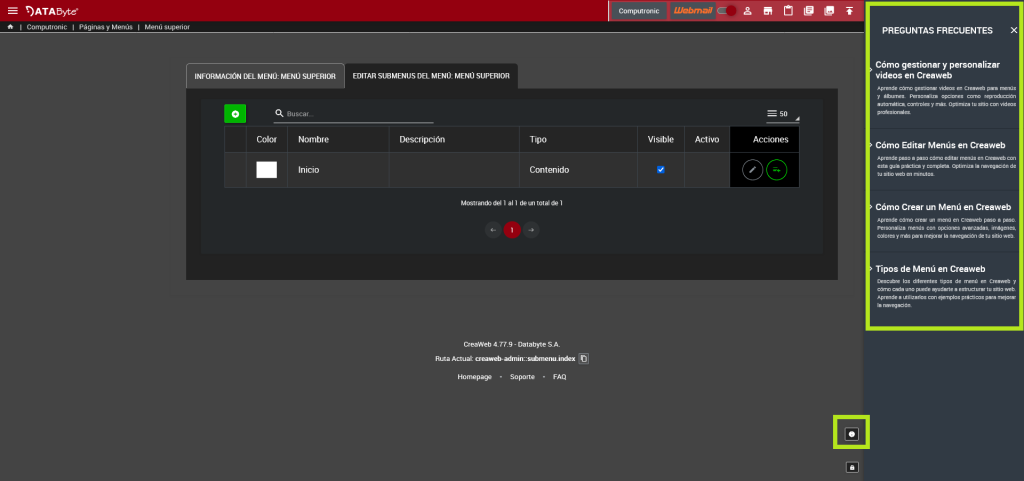Click the upload arrow icon
The width and height of the screenshot is (1024, 481).
[849, 11]
